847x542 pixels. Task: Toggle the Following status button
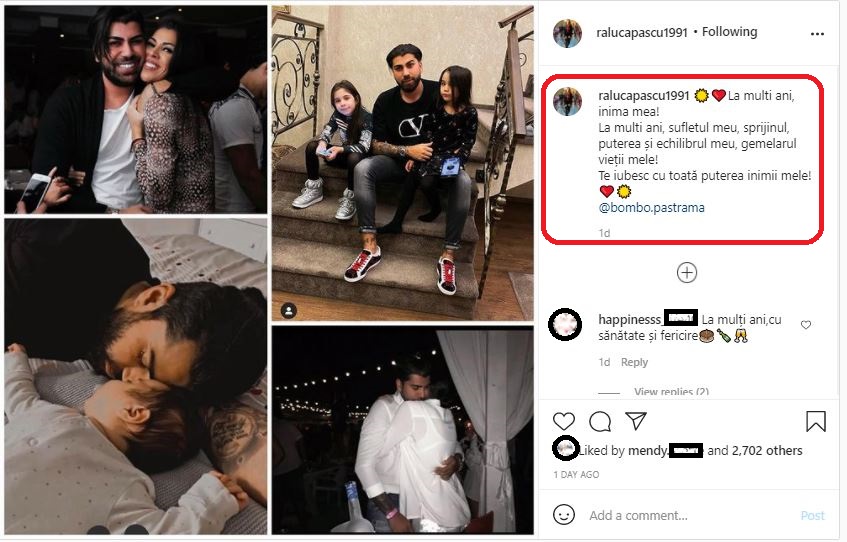[x=729, y=32]
